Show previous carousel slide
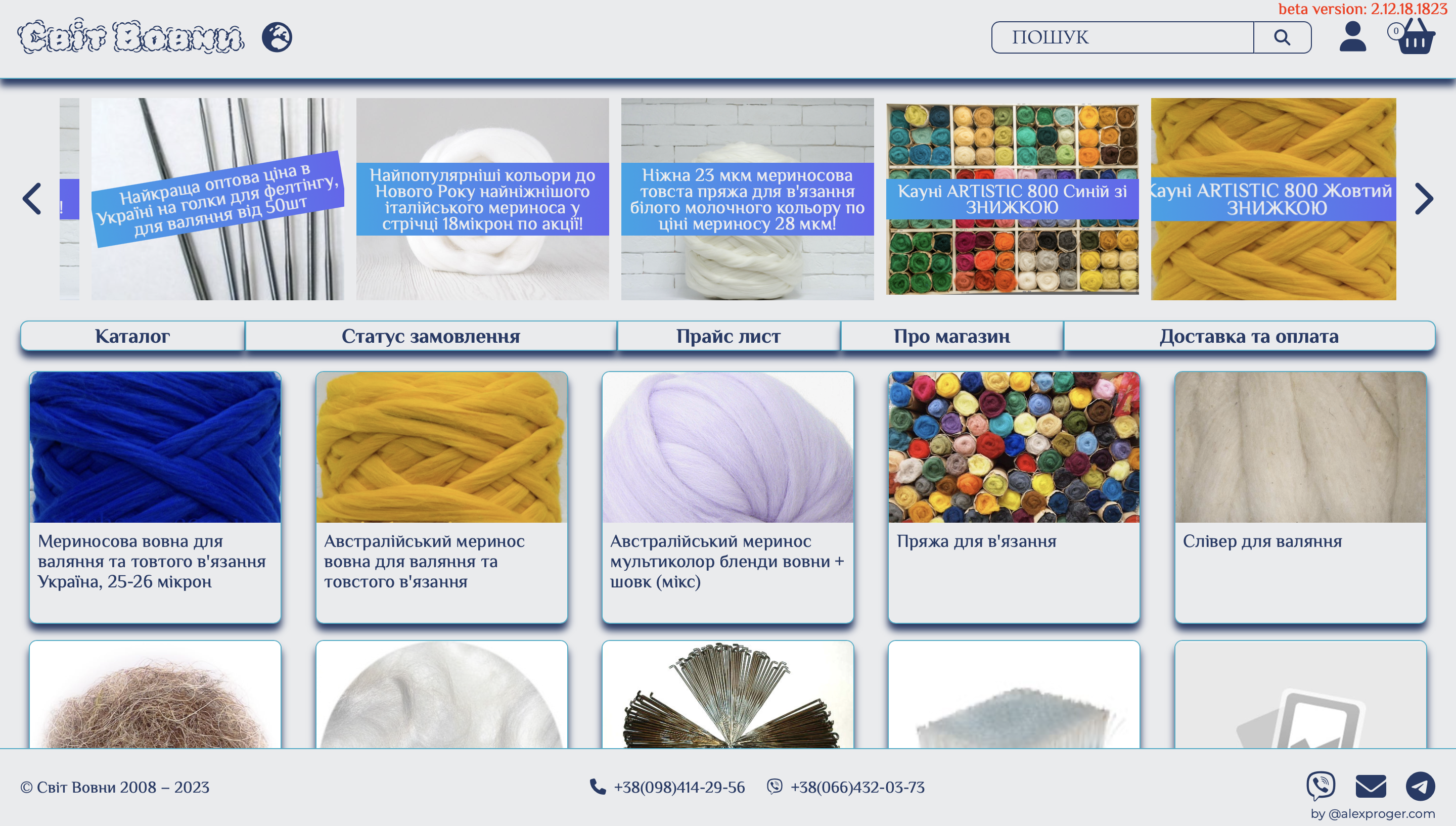Image resolution: width=1456 pixels, height=826 pixels. click(32, 199)
